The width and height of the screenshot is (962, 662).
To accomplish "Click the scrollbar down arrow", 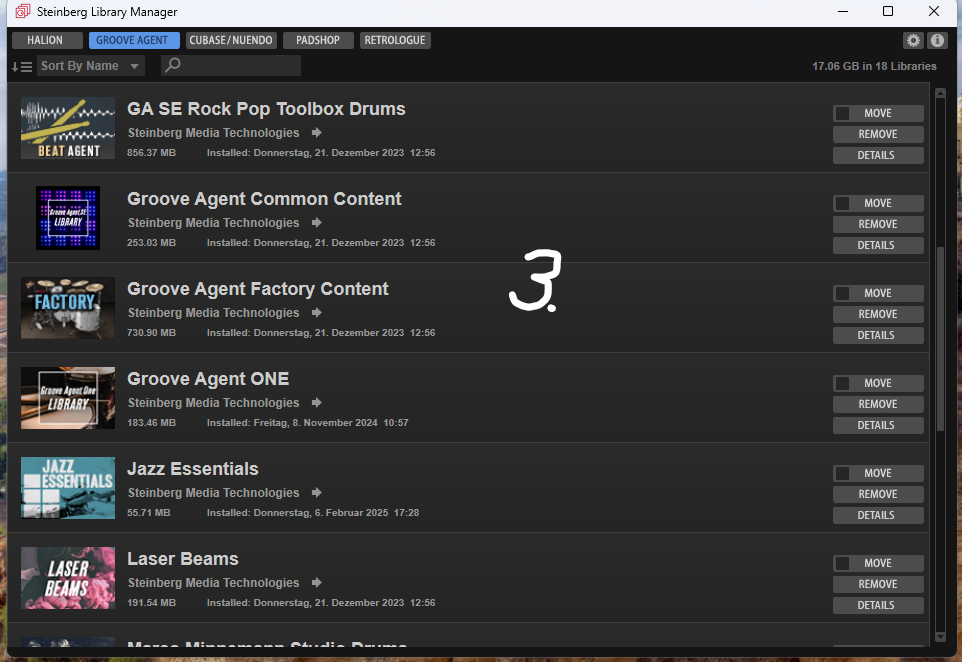I will [941, 637].
